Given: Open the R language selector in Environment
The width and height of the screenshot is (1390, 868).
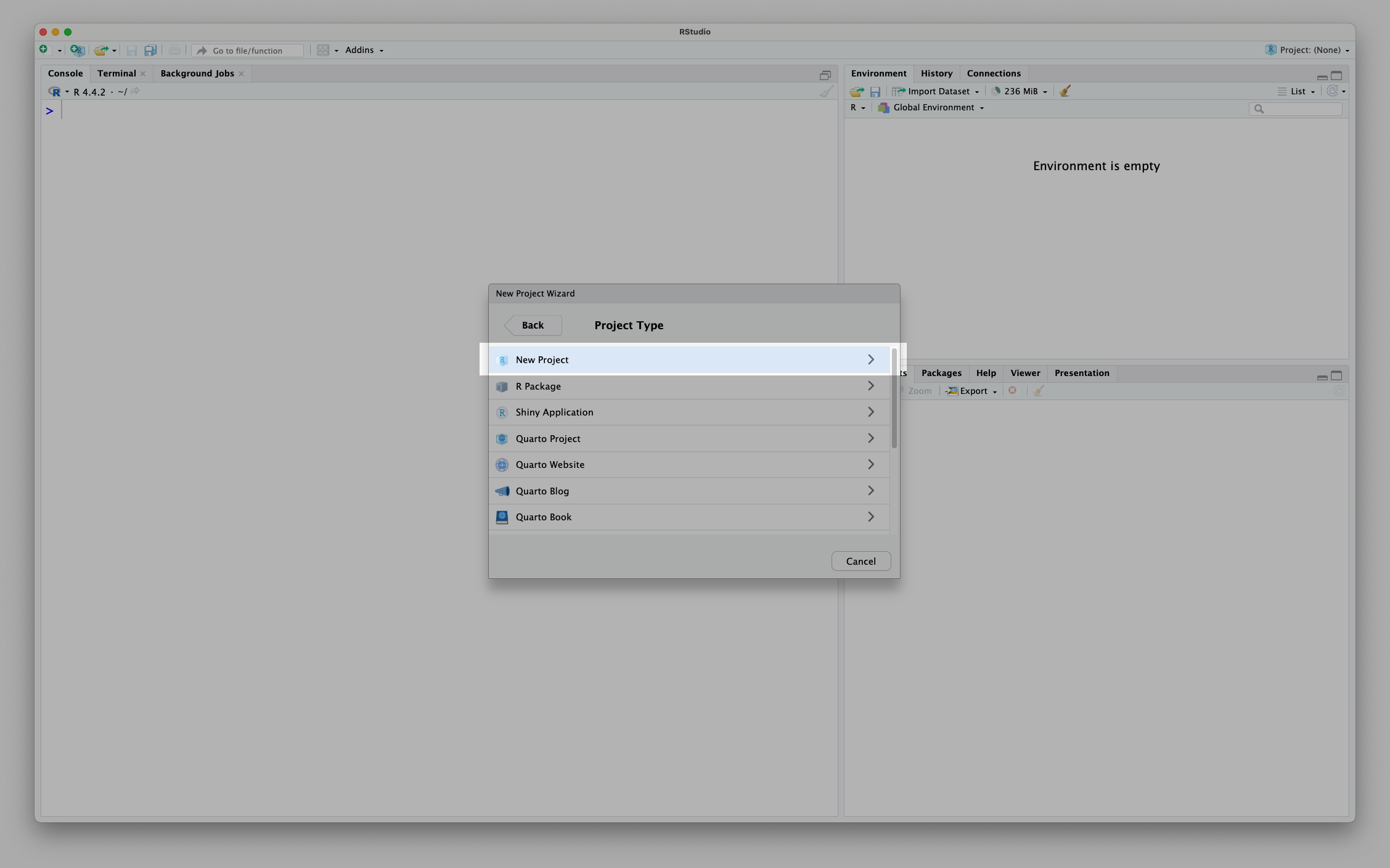Looking at the screenshot, I should click(858, 108).
